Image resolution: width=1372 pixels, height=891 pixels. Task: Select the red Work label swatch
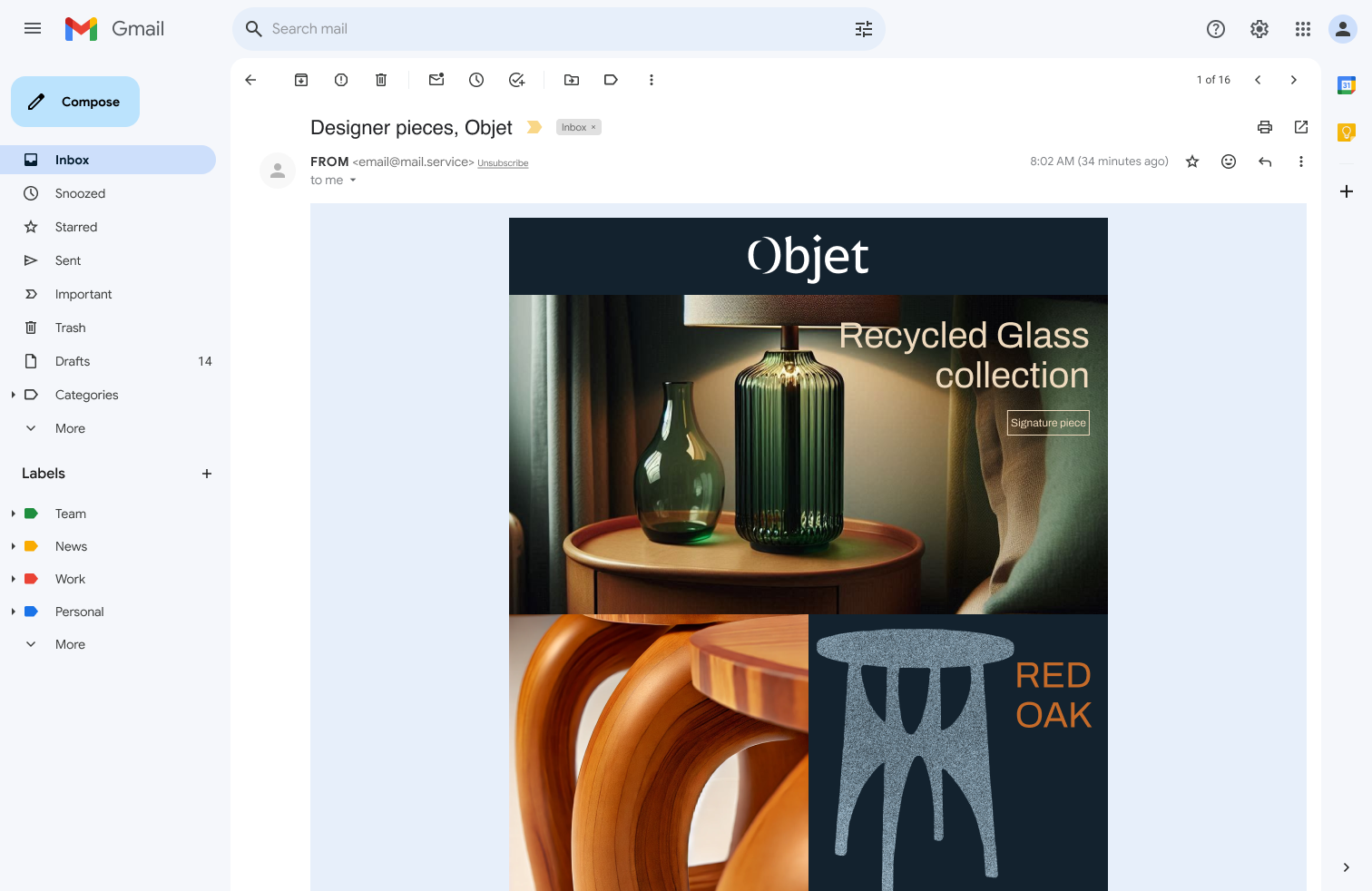(31, 579)
